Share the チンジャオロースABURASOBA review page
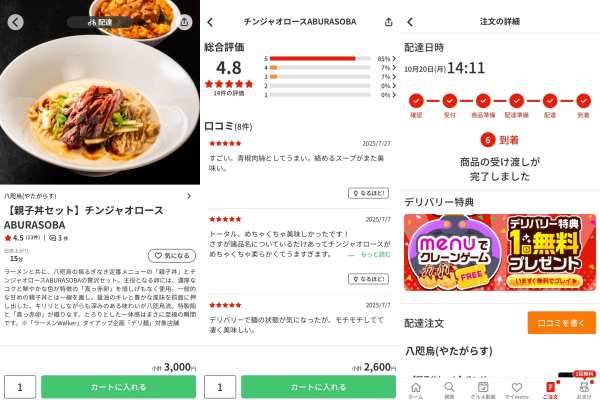 tap(388, 22)
